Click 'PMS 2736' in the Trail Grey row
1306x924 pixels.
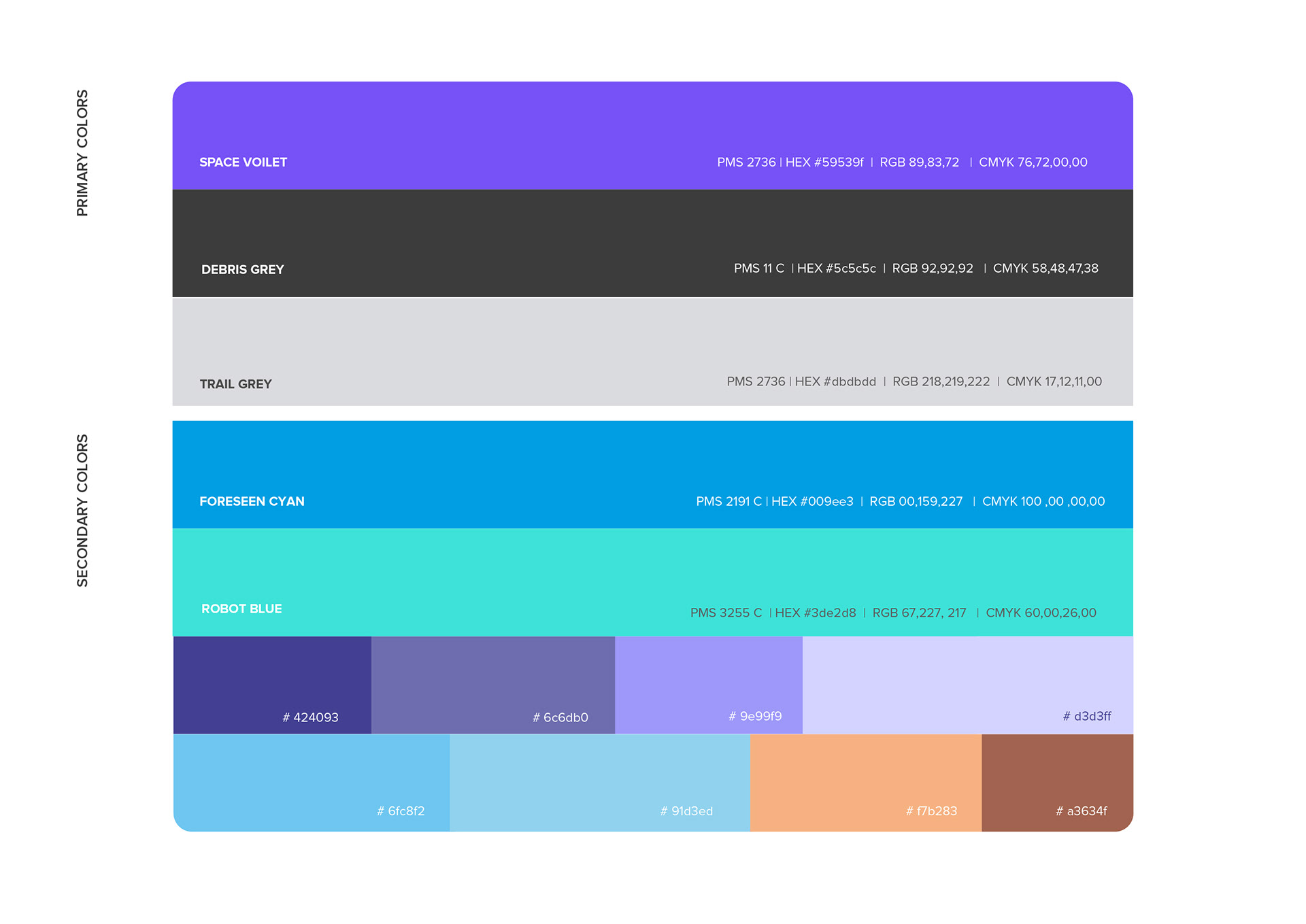tap(756, 381)
